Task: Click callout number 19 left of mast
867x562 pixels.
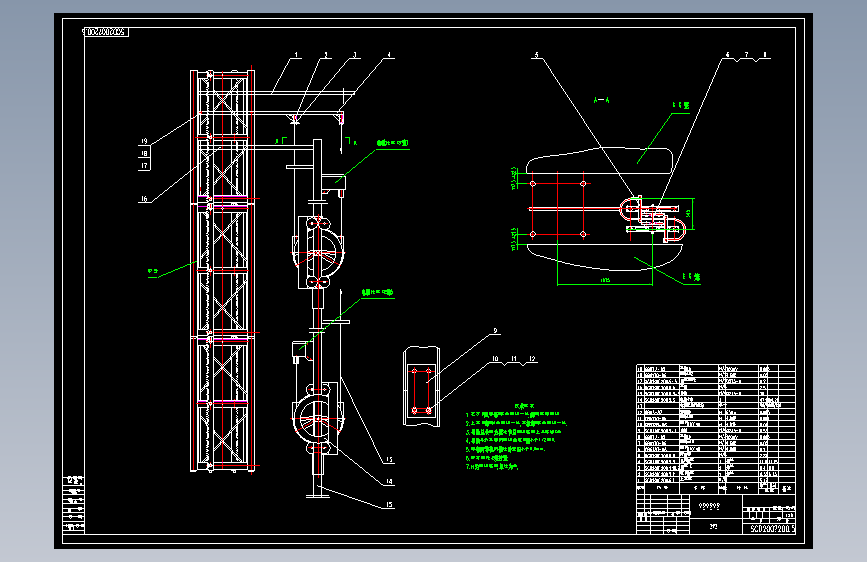Action: point(144,142)
